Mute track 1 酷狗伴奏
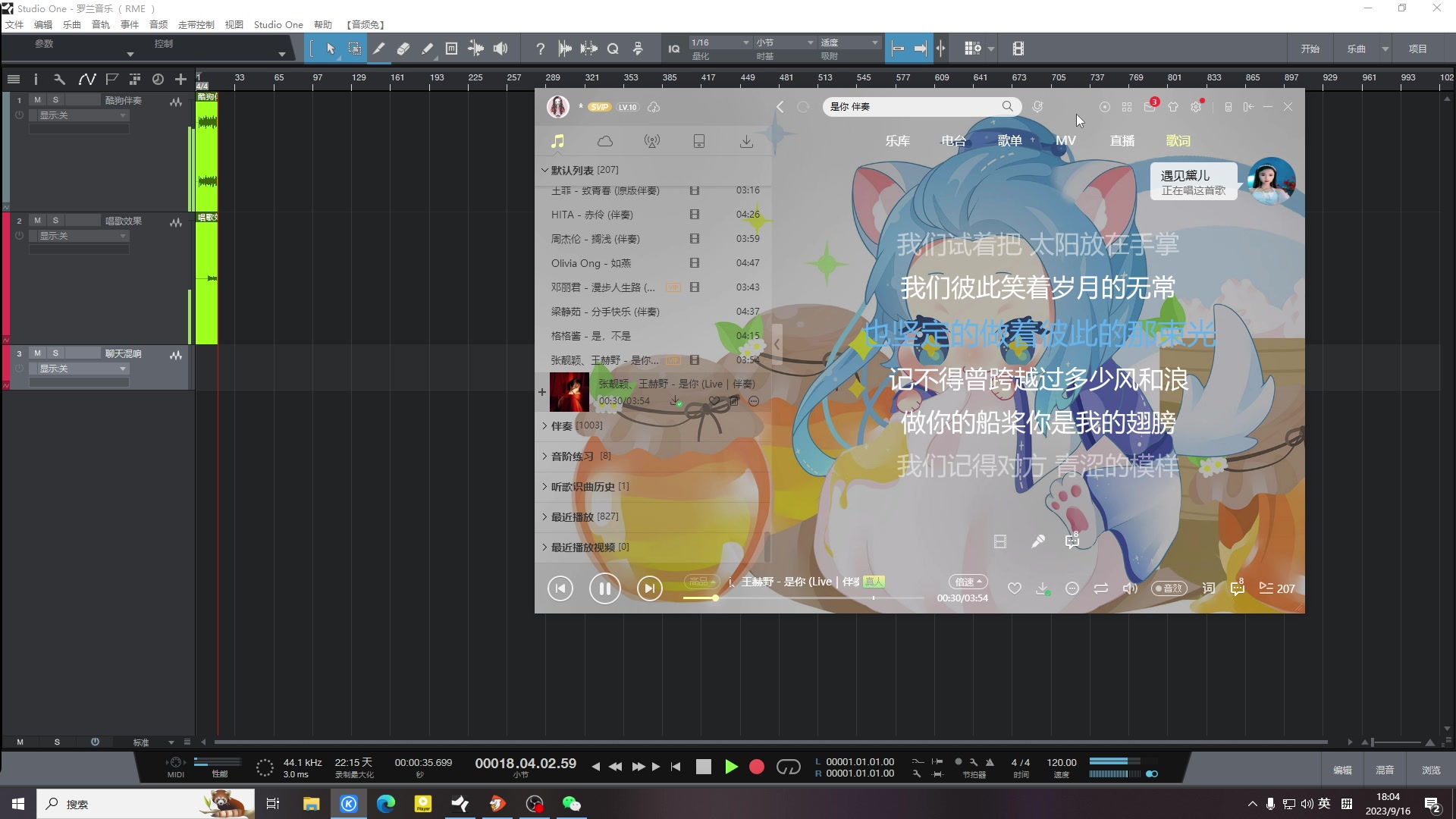Screen dimensions: 1456x819 37,100
